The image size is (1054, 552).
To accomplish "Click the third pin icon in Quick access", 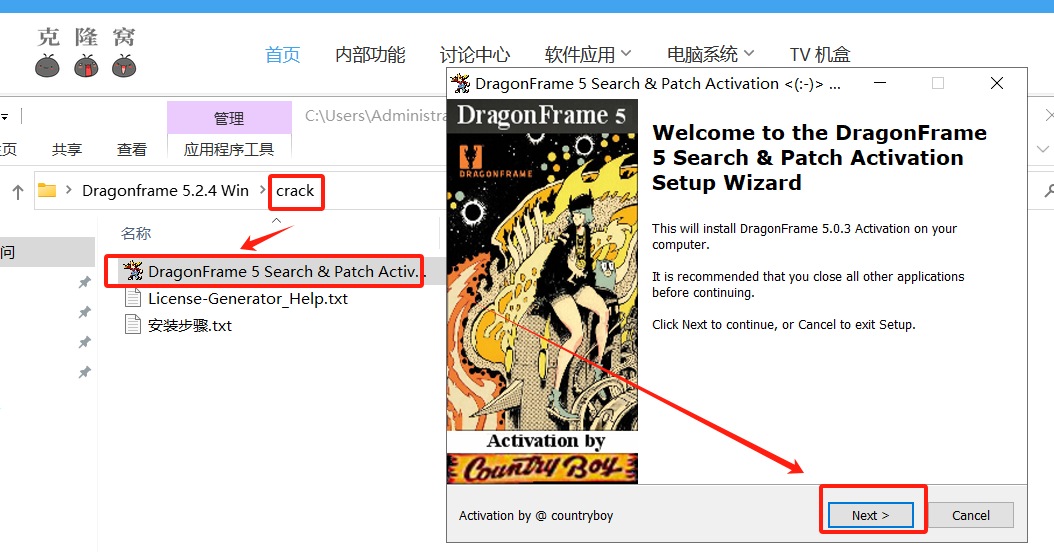I will pyautogui.click(x=84, y=342).
